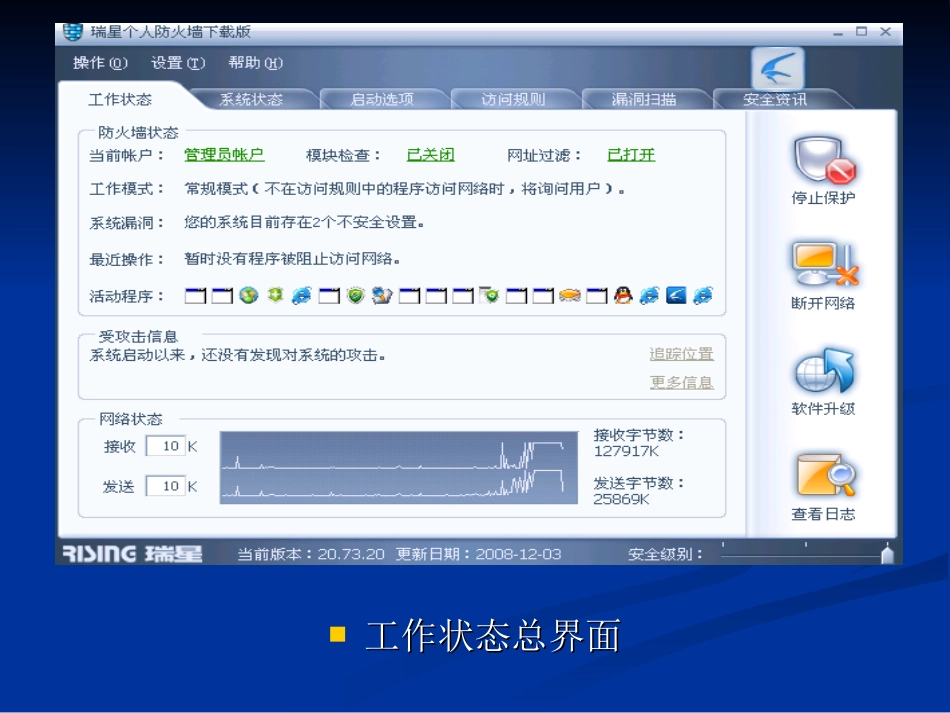Image resolution: width=950 pixels, height=713 pixels.
Task: Click the 发送 scale value field
Action: 165,486
